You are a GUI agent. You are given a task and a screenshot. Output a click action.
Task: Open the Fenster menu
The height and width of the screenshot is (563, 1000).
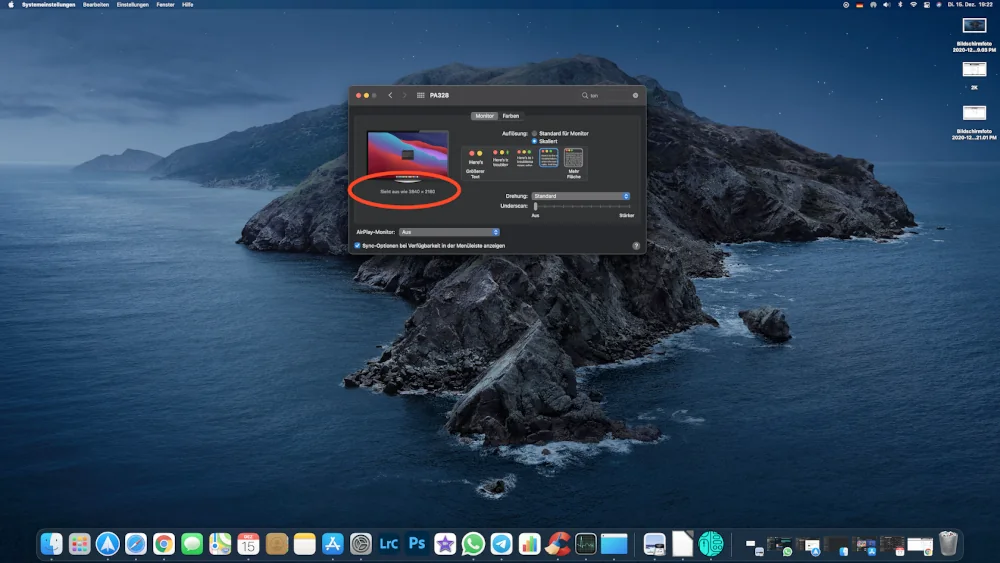[x=165, y=4]
